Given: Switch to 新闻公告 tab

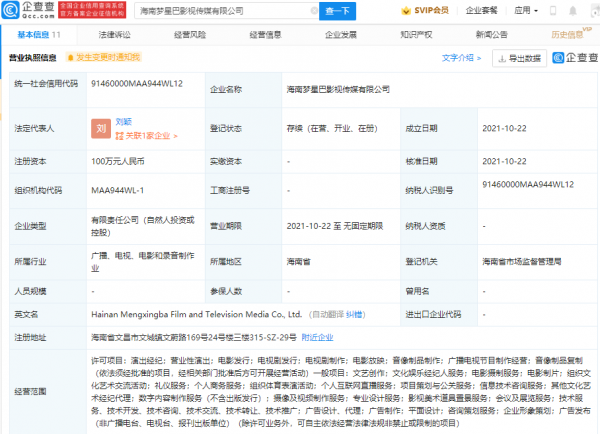Looking at the screenshot, I should tap(491, 35).
